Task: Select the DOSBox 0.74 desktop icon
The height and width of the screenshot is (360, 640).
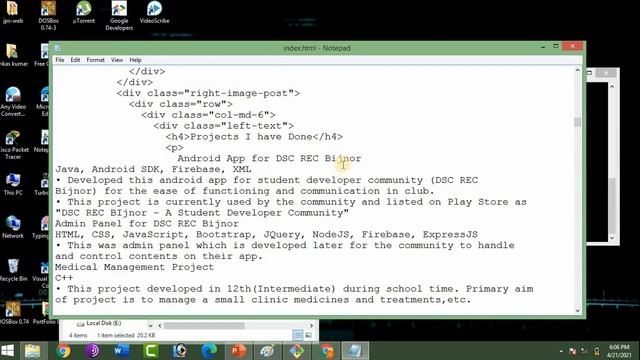Action: point(14,313)
